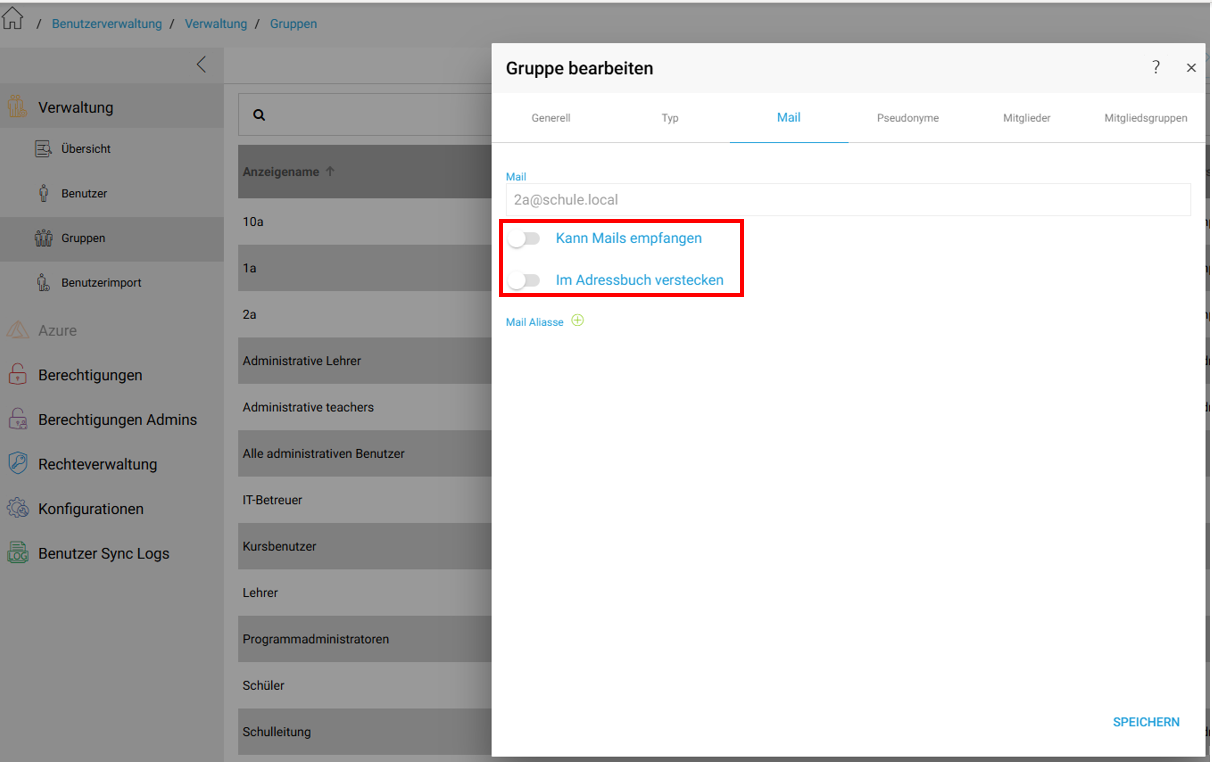
Task: Open Berechtigungen Admins via its lock icon
Action: pos(17,420)
